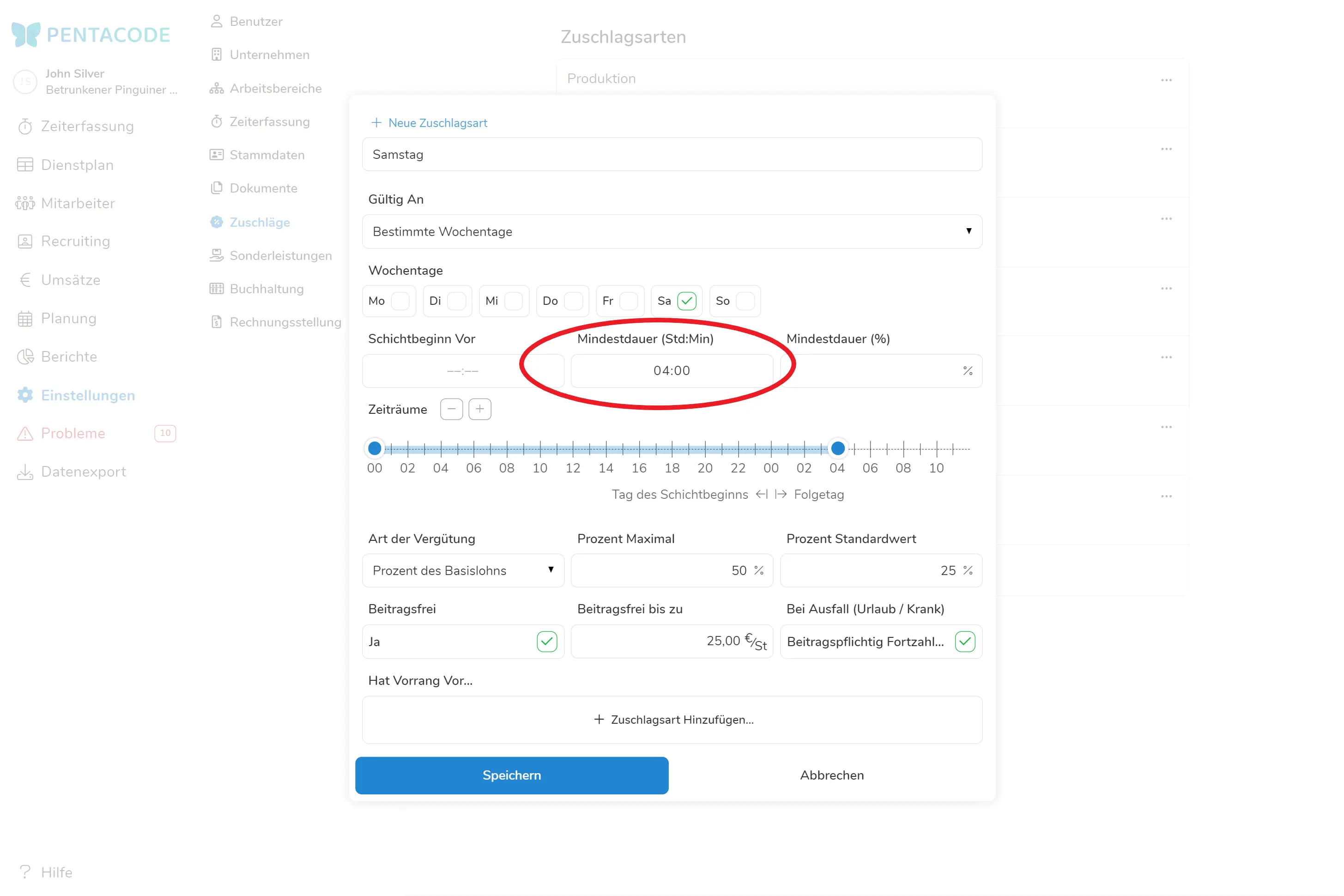Click the minus icon next to Zeiträume
Screen dimensions: 1344x896
pos(451,409)
